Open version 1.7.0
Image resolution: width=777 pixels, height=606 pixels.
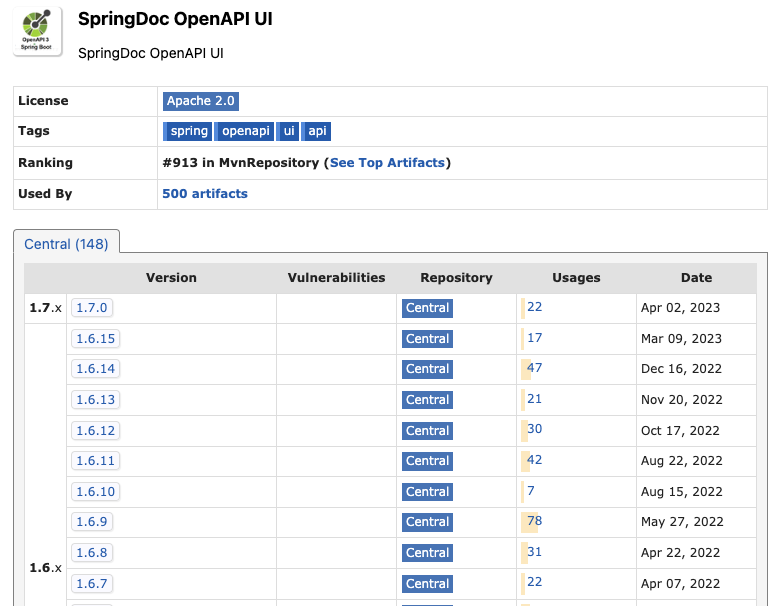[92, 308]
